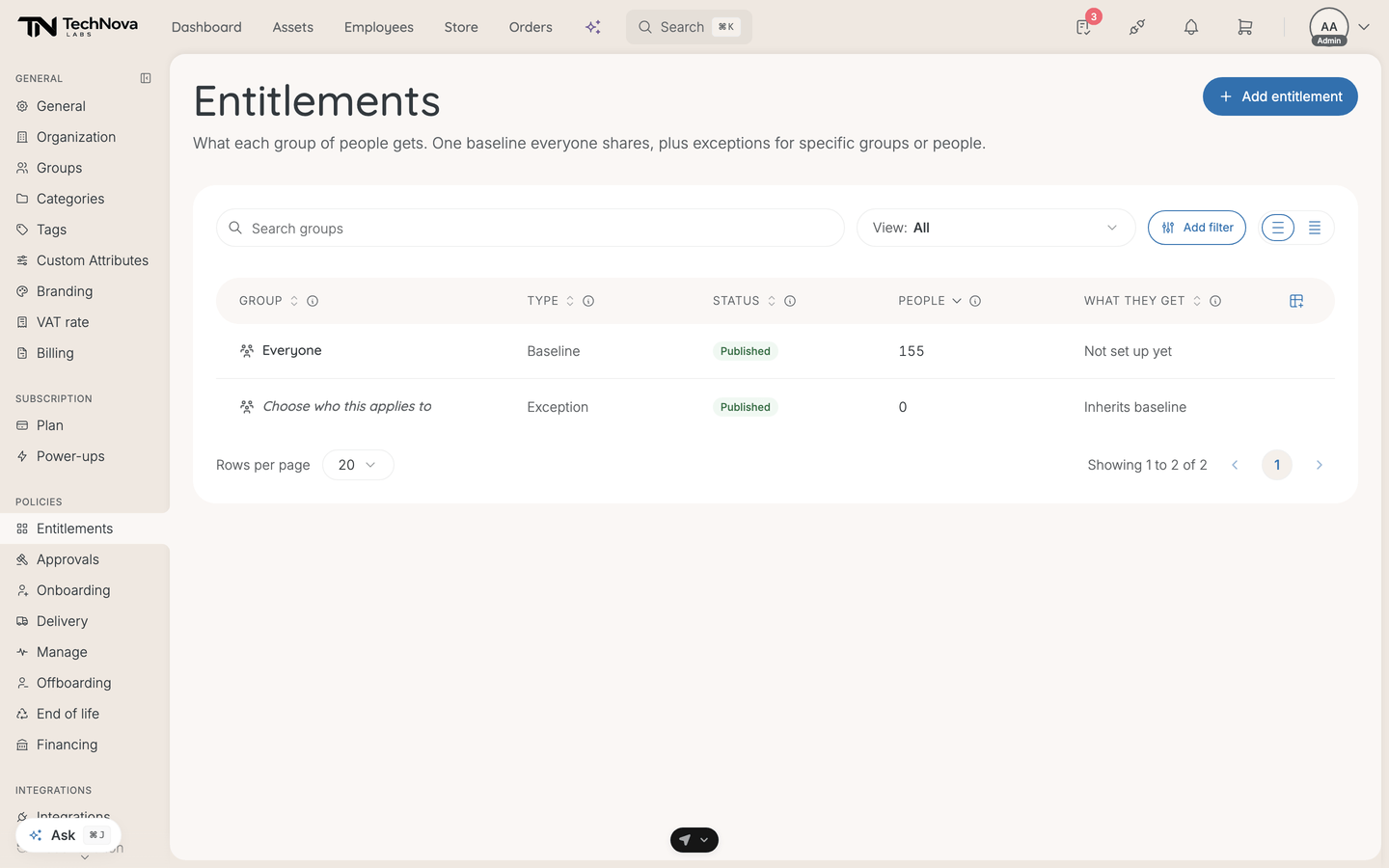
Task: Switch to compact row density view
Action: coord(1315,228)
